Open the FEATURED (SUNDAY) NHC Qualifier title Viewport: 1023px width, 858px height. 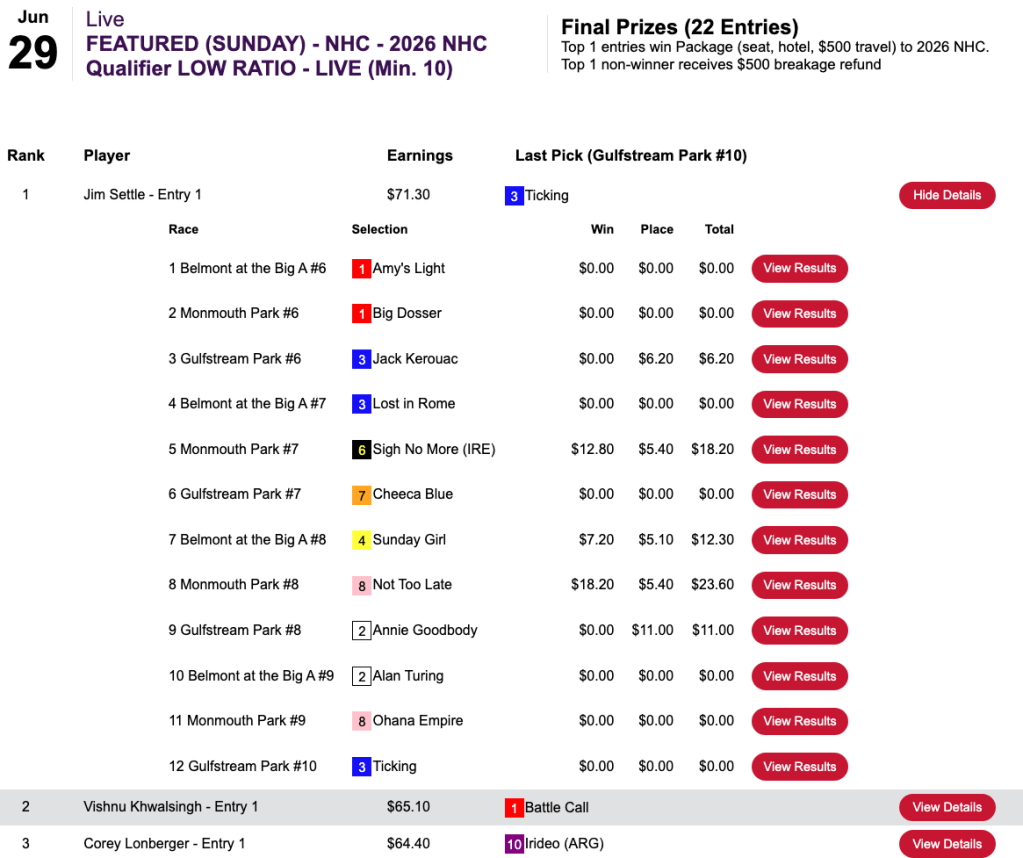(x=286, y=57)
